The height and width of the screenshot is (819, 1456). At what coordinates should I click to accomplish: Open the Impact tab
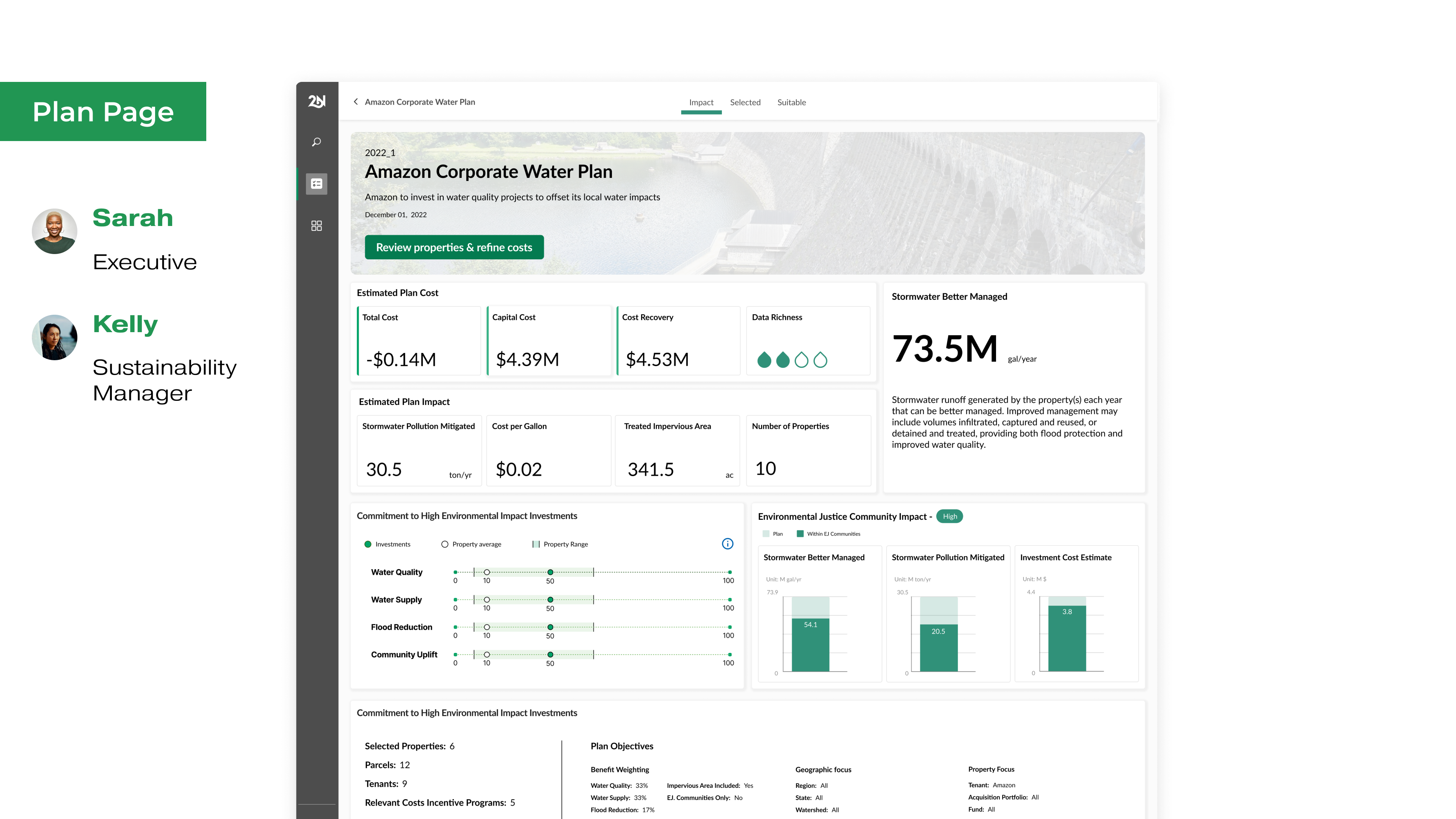(x=701, y=102)
